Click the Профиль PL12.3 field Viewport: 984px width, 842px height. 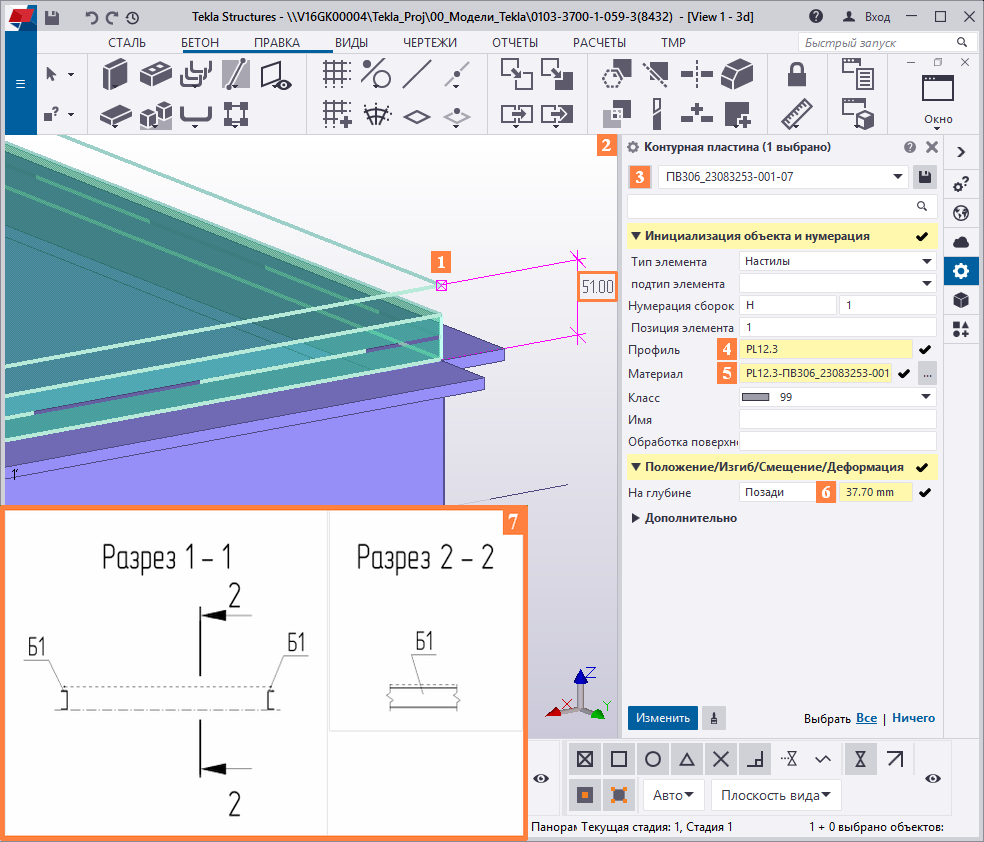pos(826,349)
